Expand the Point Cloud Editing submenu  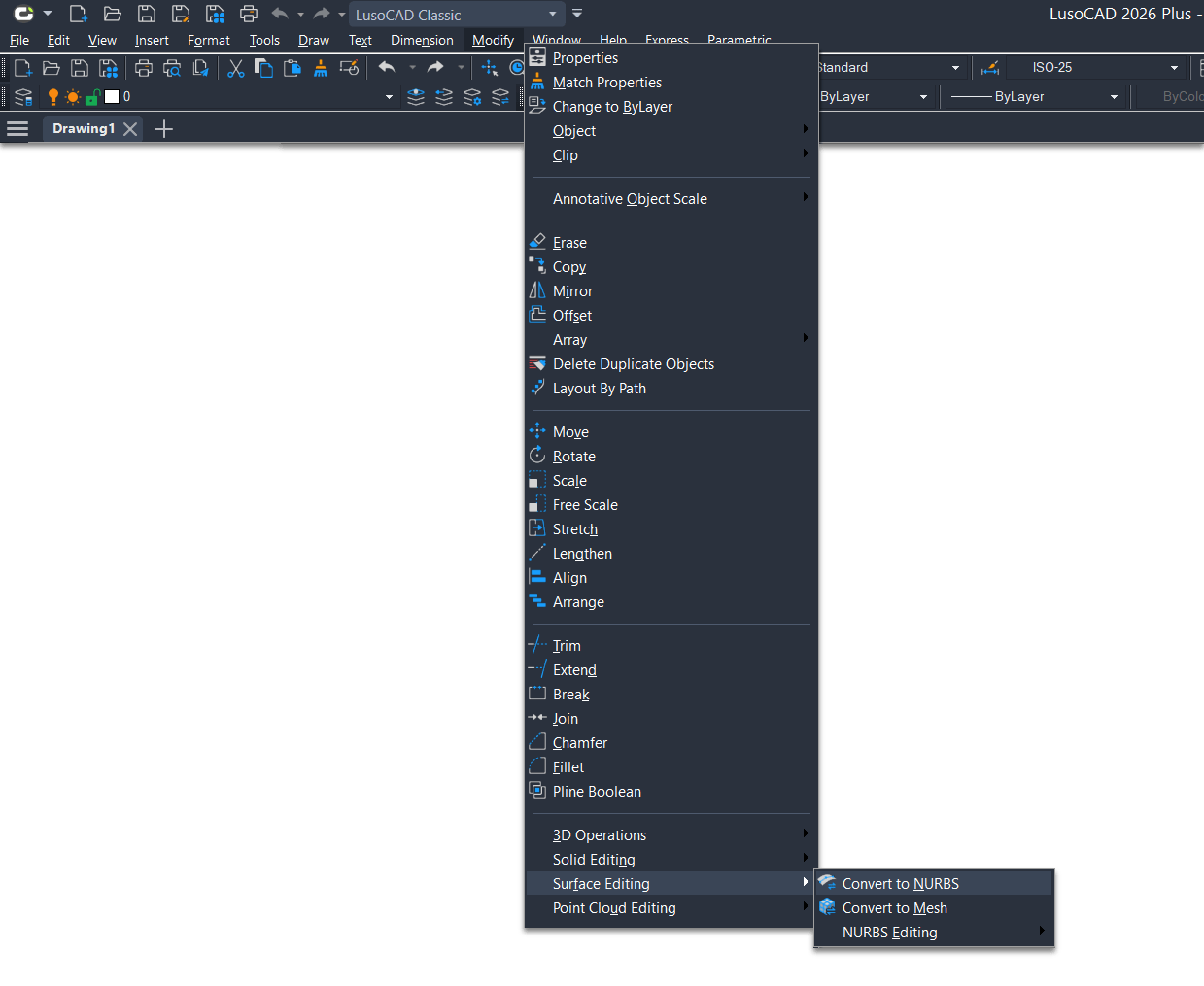(671, 908)
